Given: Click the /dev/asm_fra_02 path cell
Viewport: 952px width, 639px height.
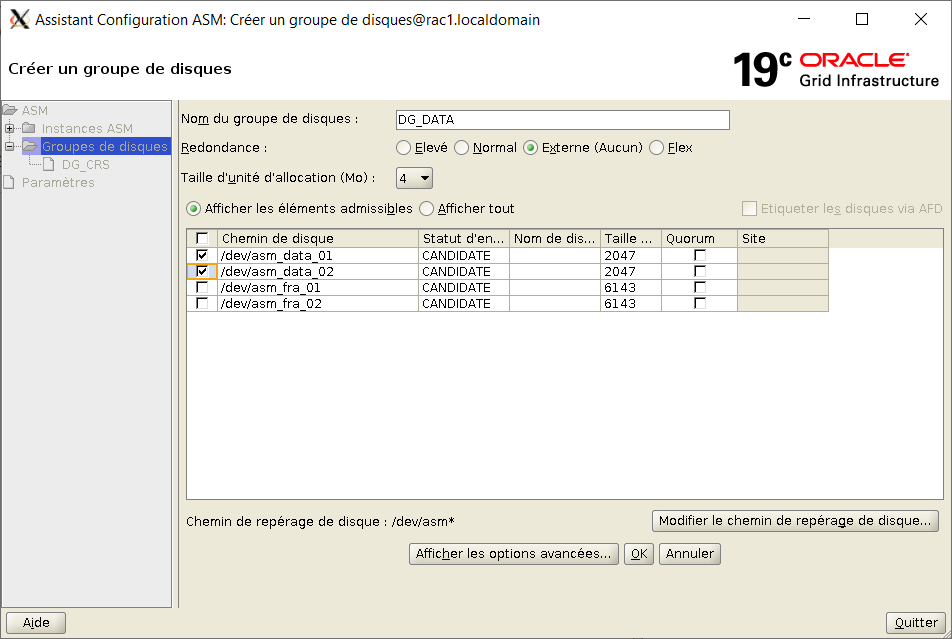Looking at the screenshot, I should pyautogui.click(x=318, y=303).
